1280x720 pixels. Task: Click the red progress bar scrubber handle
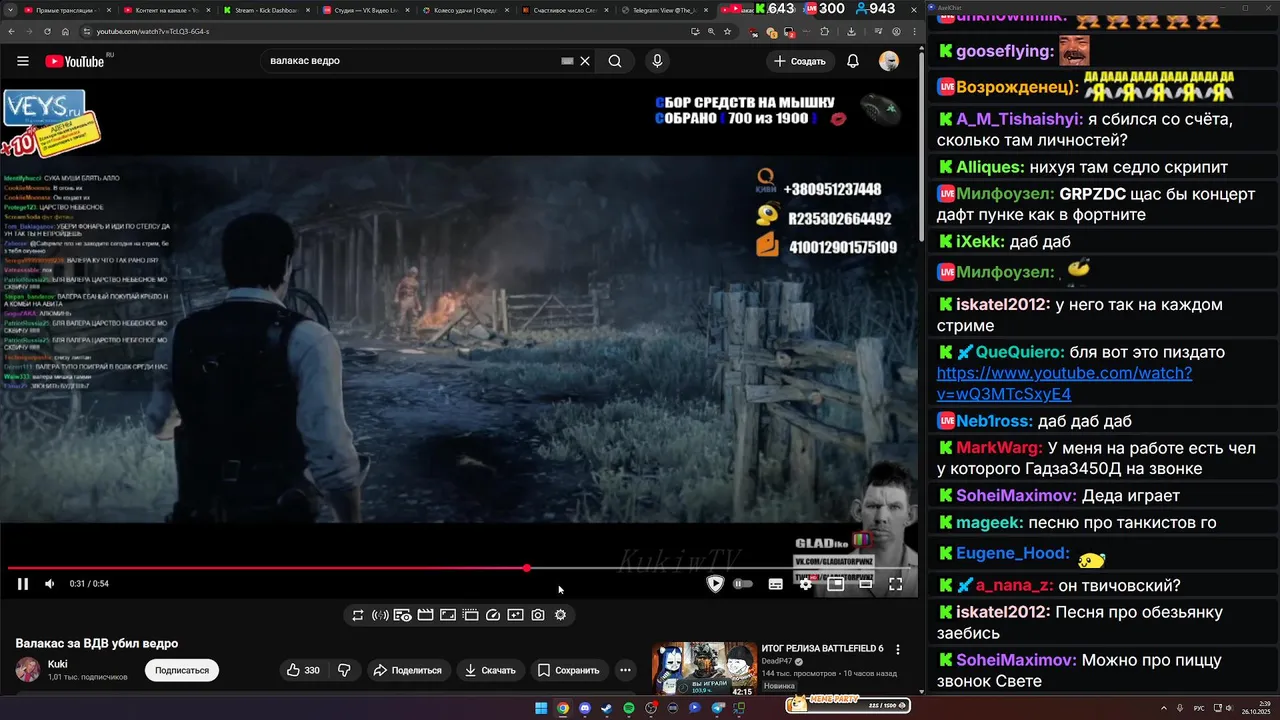pyautogui.click(x=527, y=568)
